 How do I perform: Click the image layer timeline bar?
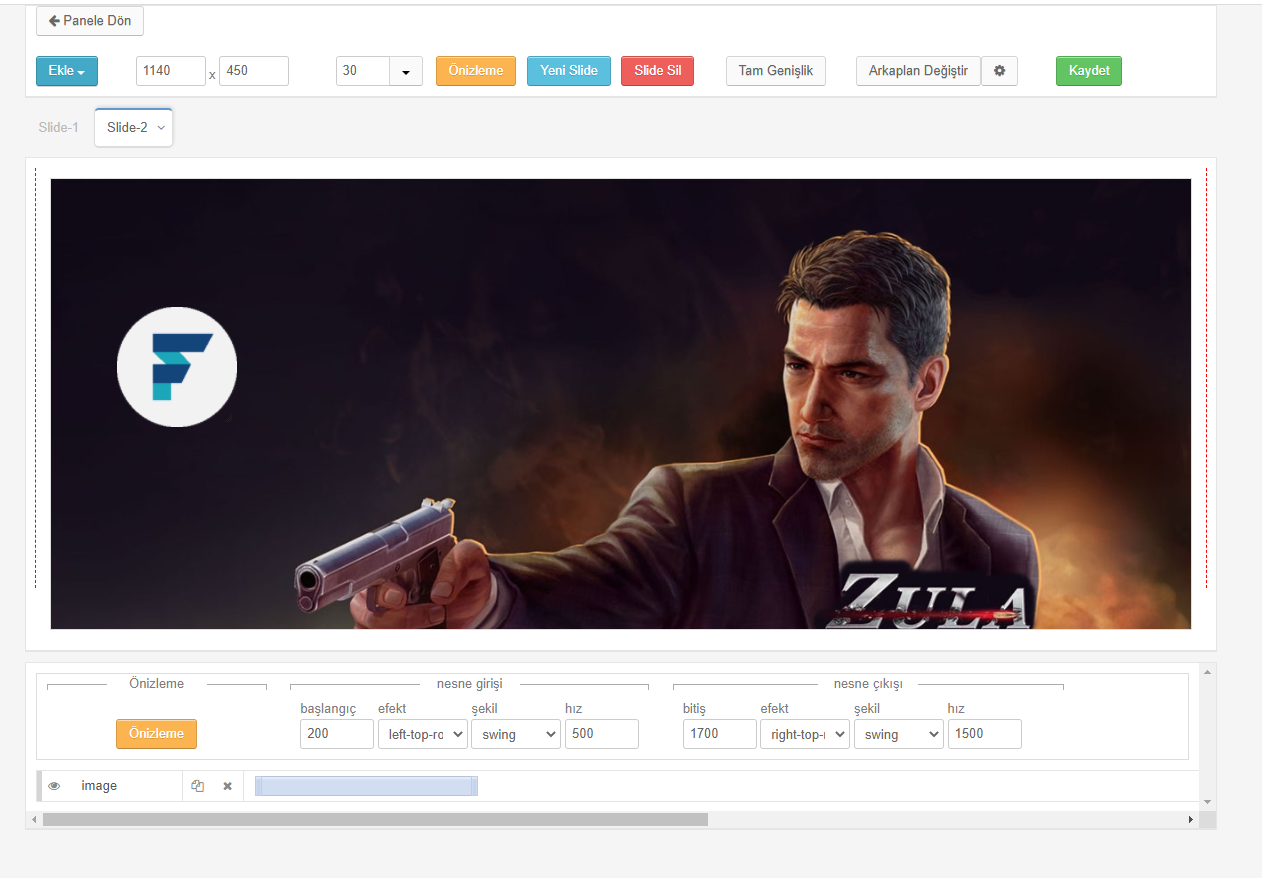coord(366,786)
